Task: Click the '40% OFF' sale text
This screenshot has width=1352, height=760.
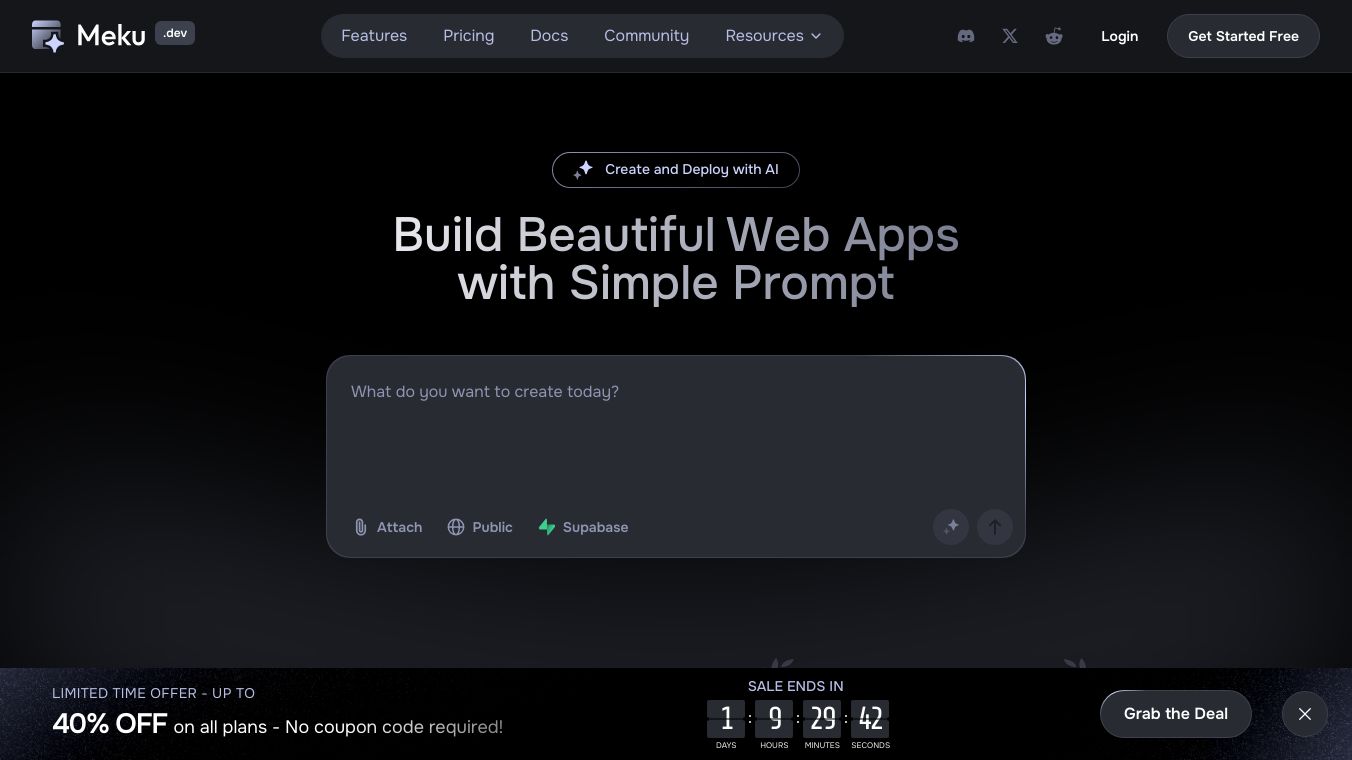Action: tap(110, 724)
